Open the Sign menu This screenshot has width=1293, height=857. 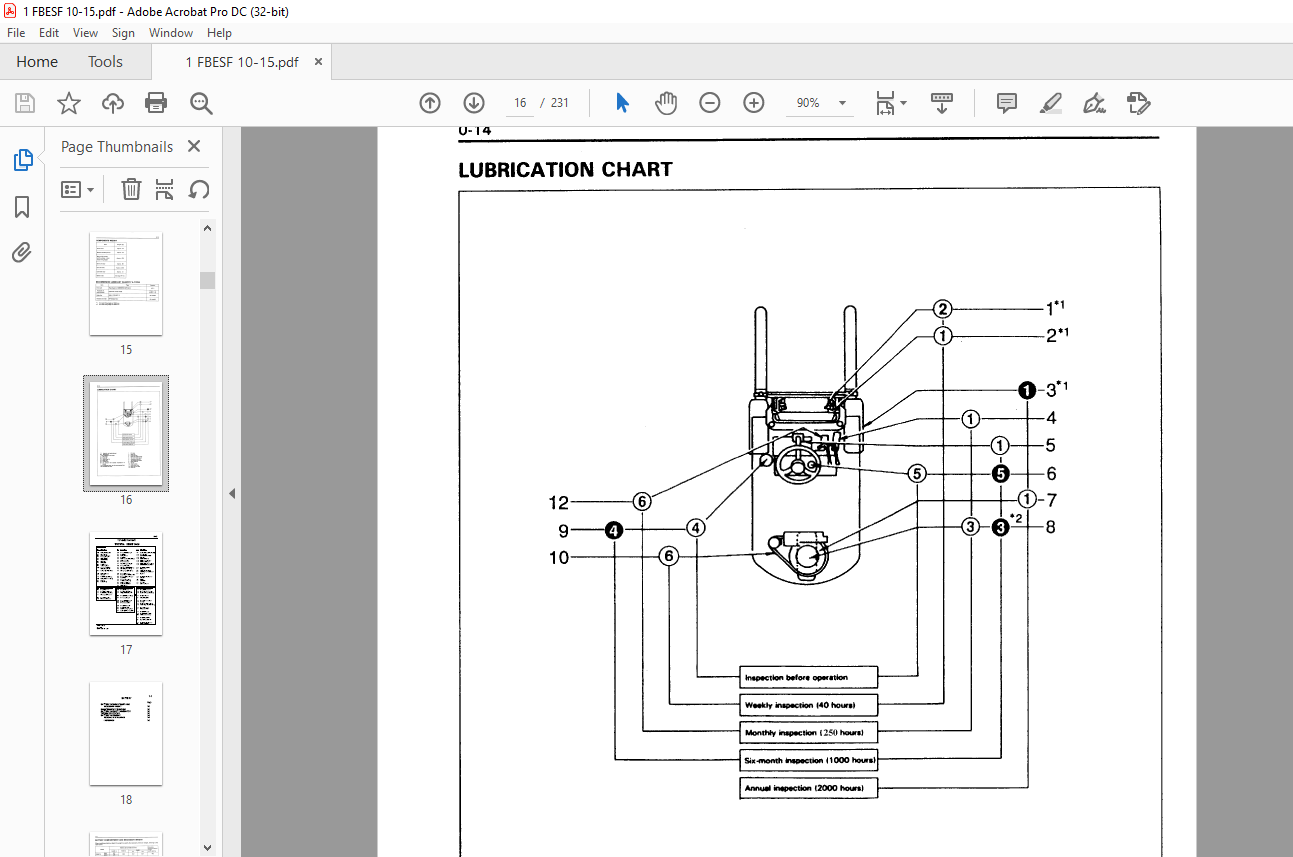pos(123,33)
